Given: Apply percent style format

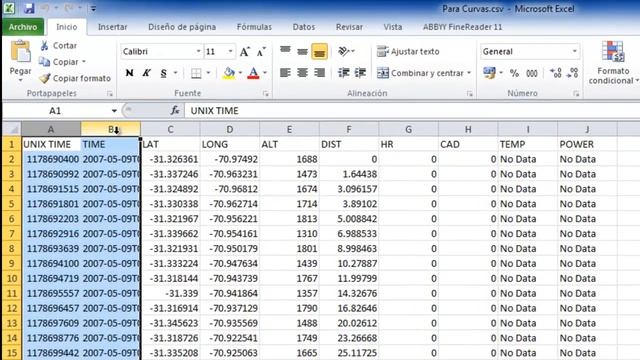Looking at the screenshot, I should (514, 73).
